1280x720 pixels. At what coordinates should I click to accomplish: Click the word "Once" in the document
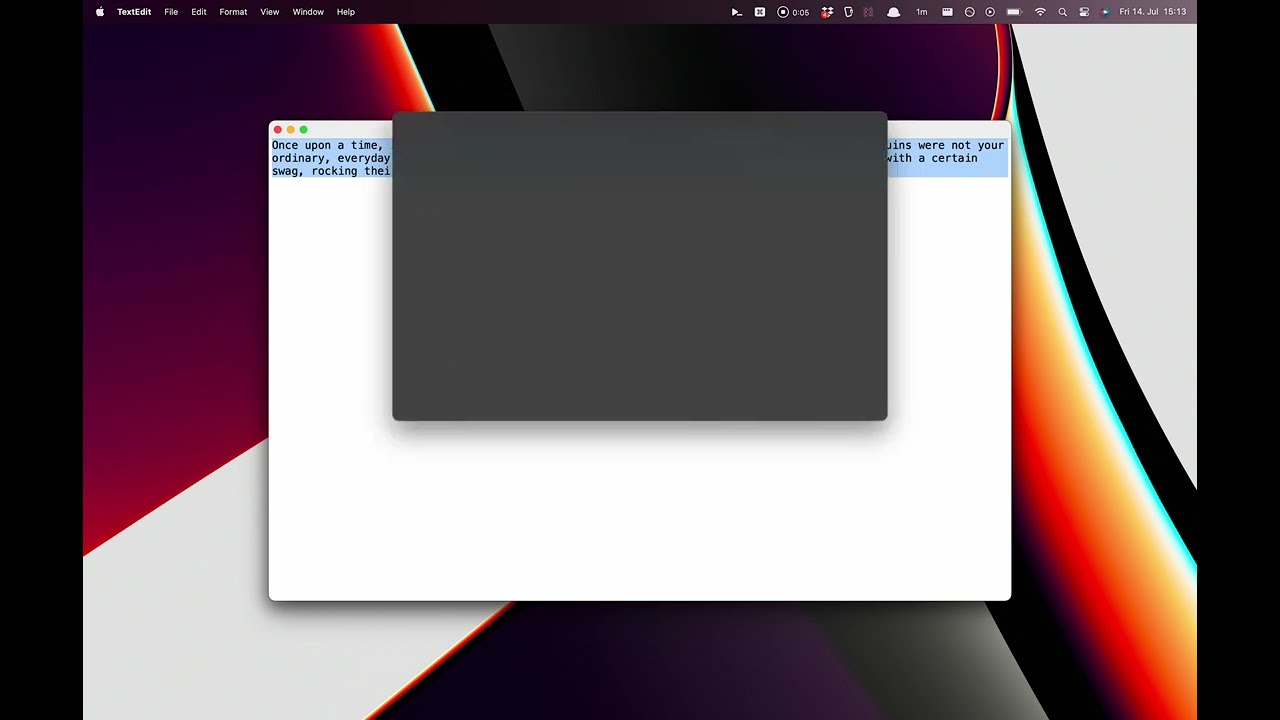[x=285, y=145]
